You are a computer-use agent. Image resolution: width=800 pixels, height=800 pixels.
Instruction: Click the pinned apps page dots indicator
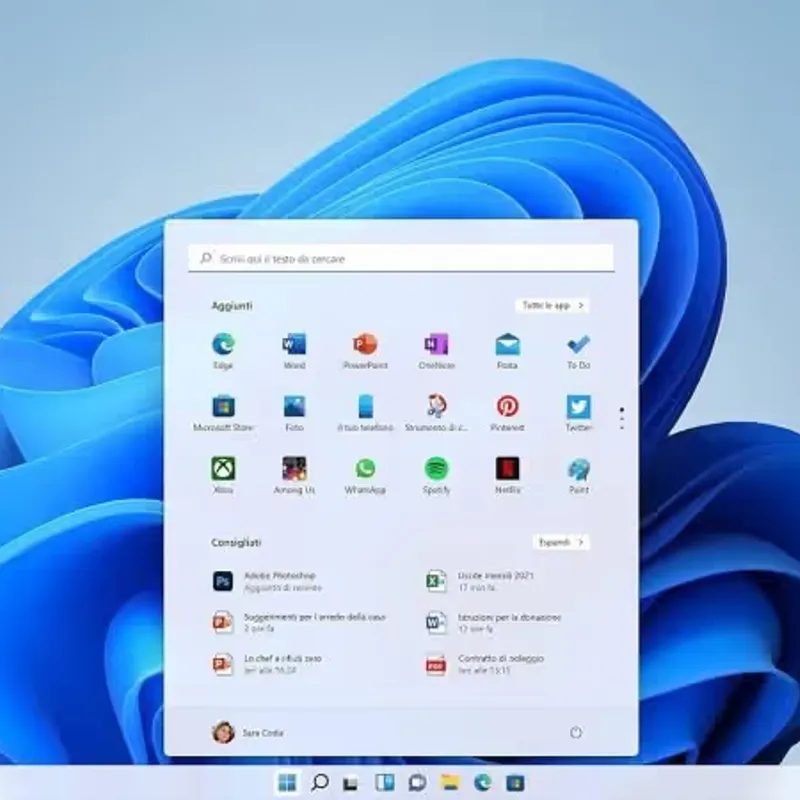point(621,418)
